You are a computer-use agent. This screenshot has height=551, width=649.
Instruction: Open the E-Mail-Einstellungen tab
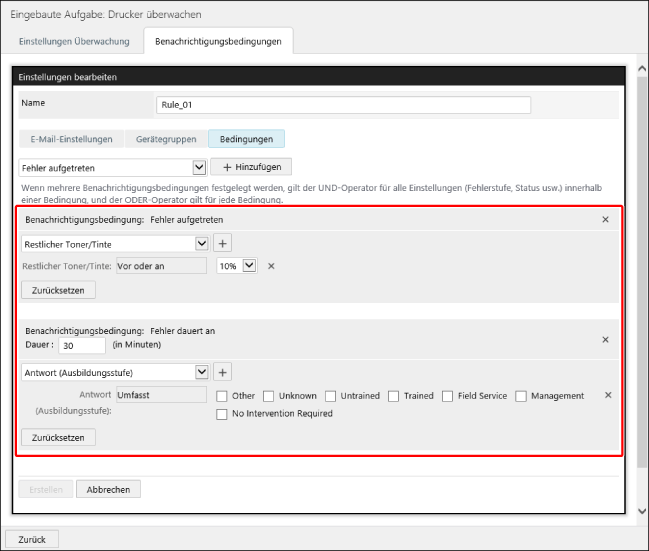[x=71, y=139]
